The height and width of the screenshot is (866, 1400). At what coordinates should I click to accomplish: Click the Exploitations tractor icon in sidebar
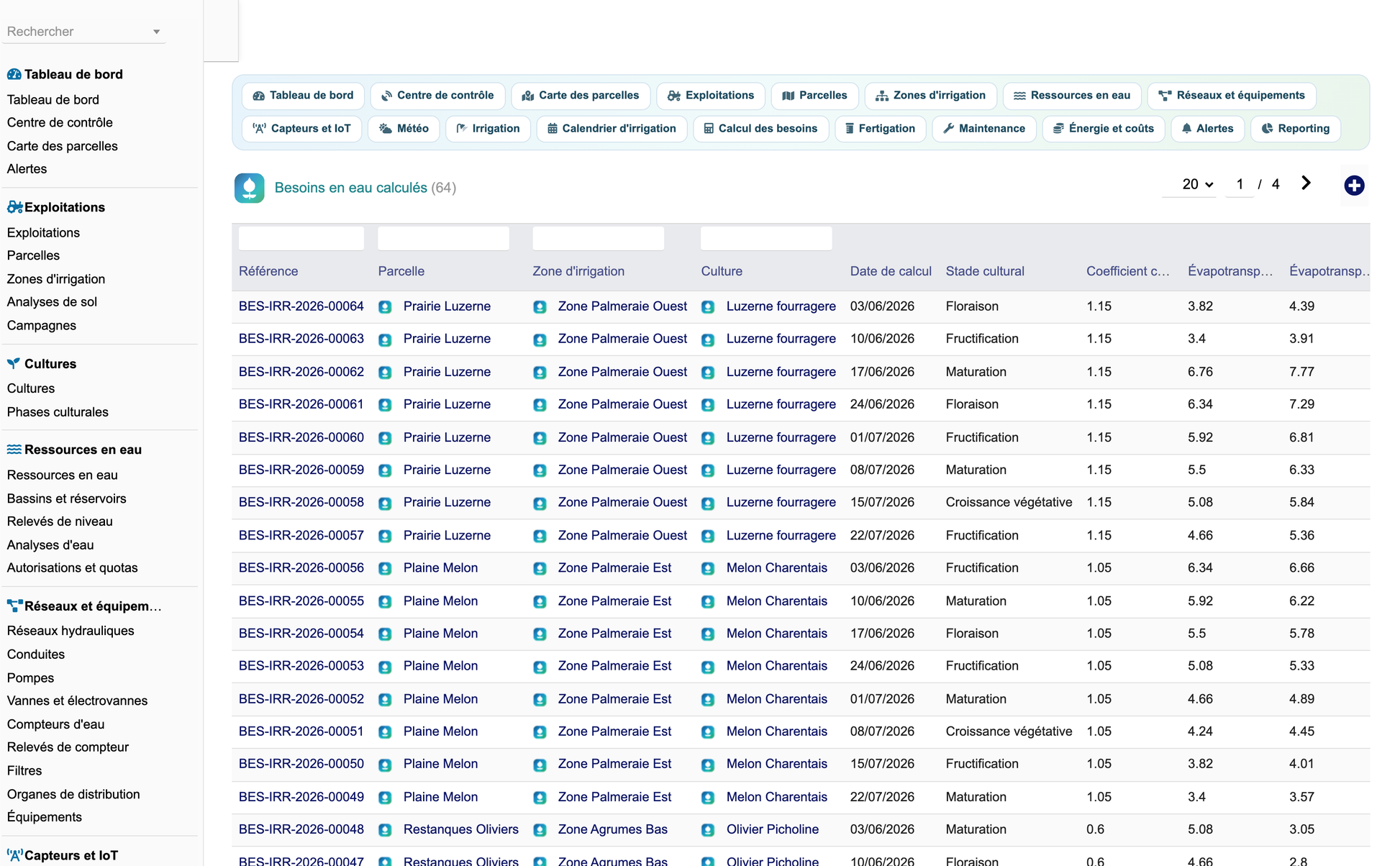click(14, 207)
